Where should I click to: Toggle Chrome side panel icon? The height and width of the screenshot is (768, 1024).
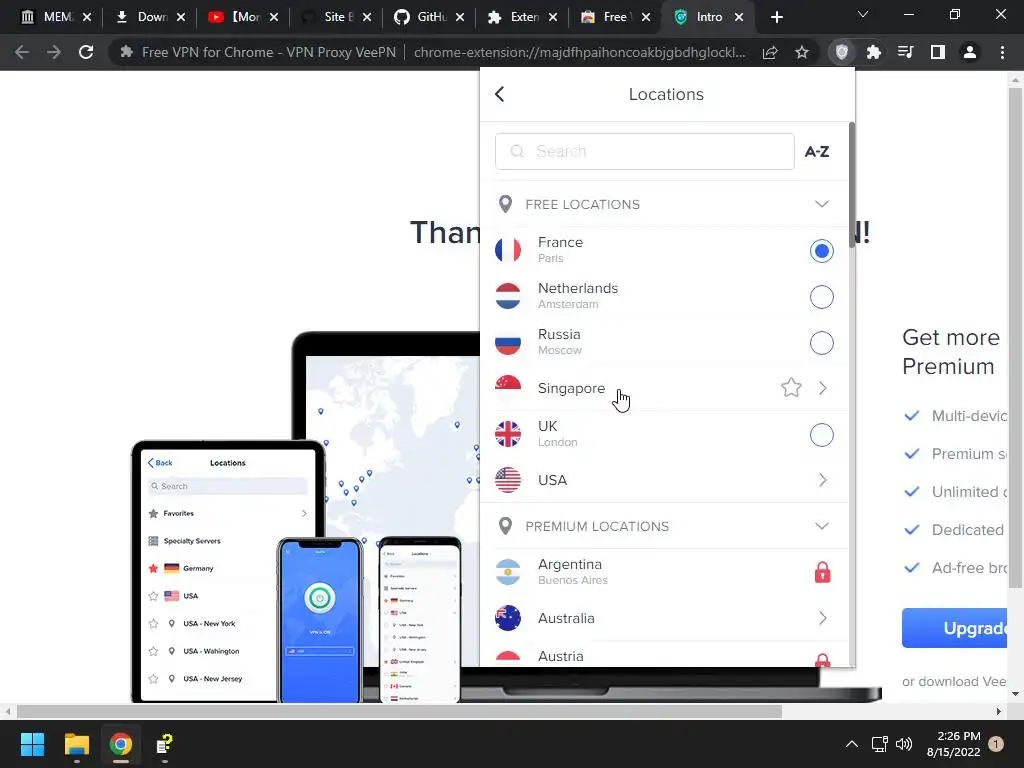[938, 52]
